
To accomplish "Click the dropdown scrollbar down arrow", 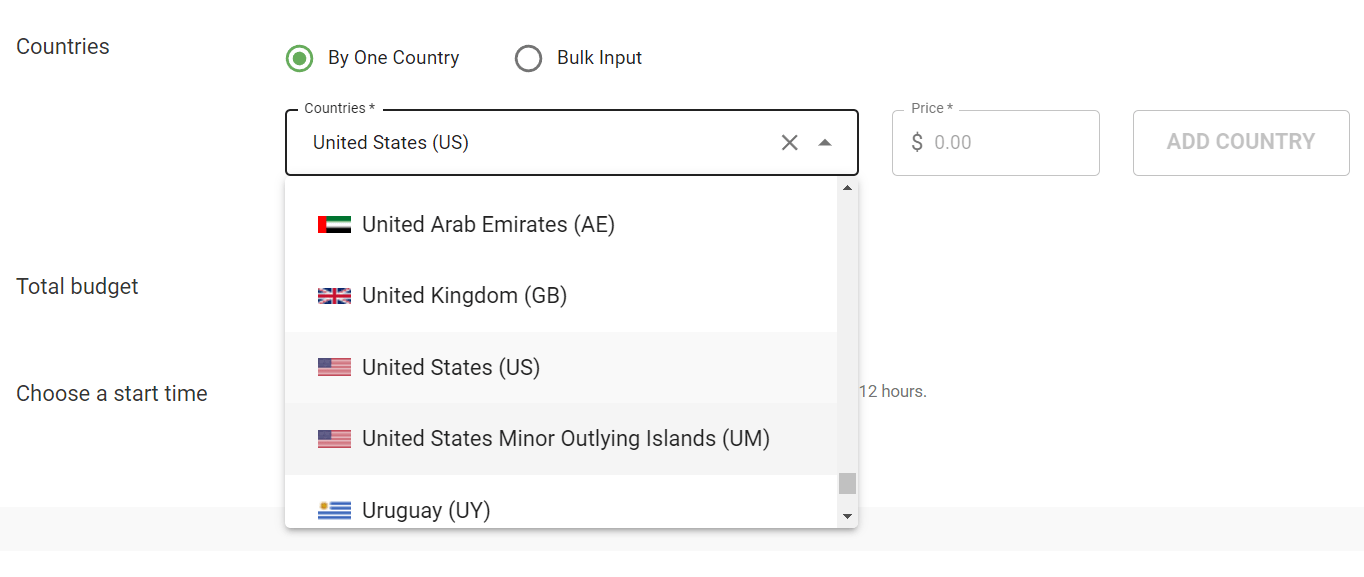I will [847, 516].
